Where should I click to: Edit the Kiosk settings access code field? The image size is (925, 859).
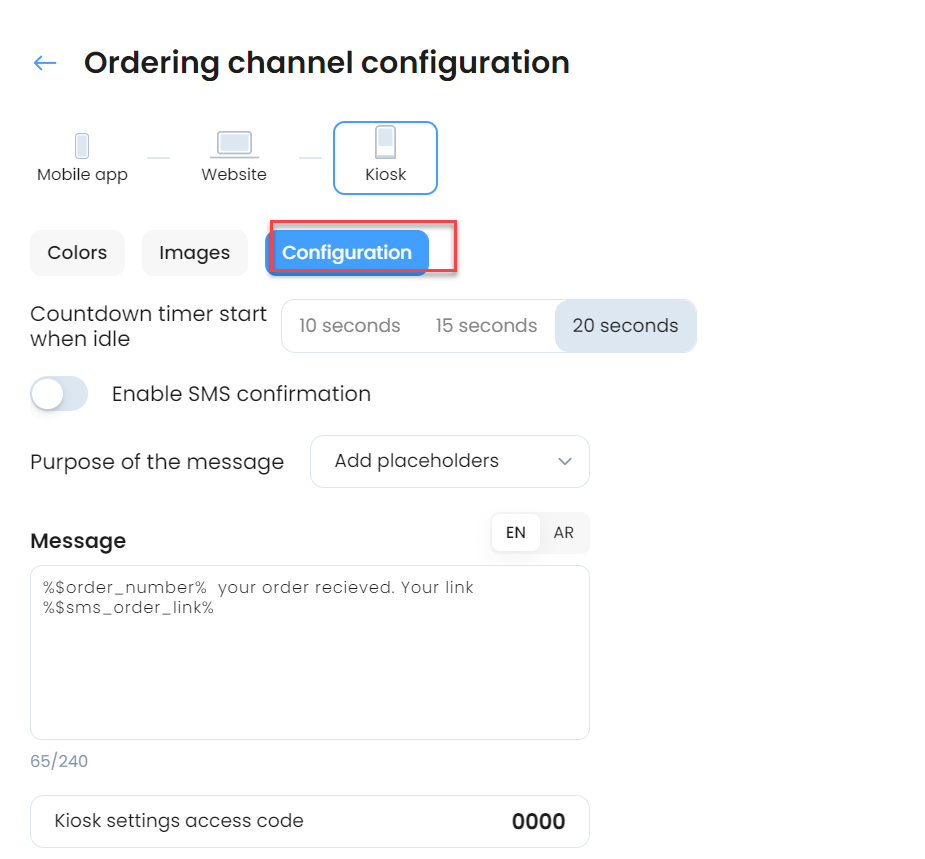tap(310, 821)
